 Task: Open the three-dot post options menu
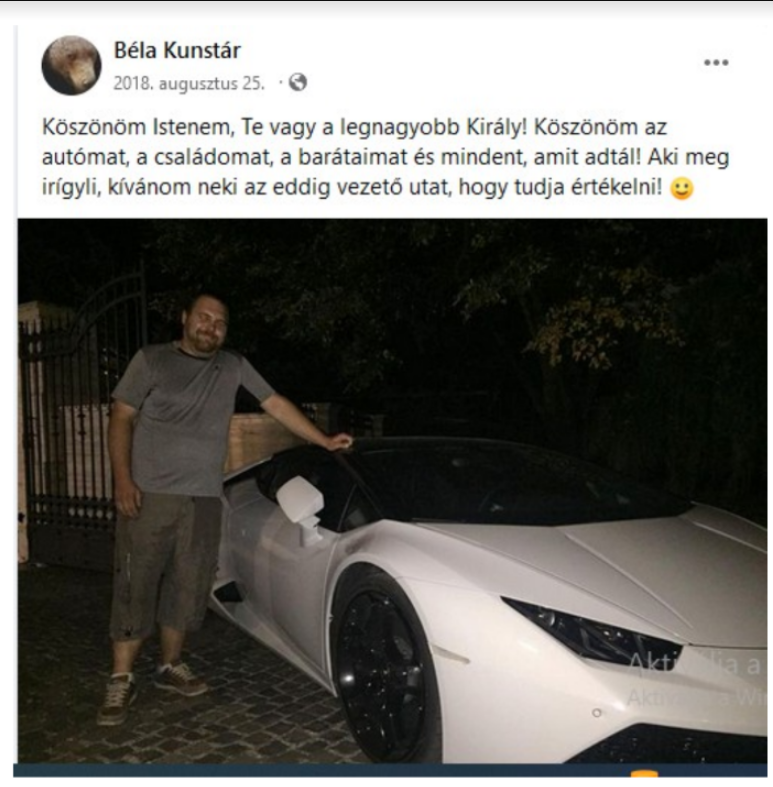click(x=716, y=63)
